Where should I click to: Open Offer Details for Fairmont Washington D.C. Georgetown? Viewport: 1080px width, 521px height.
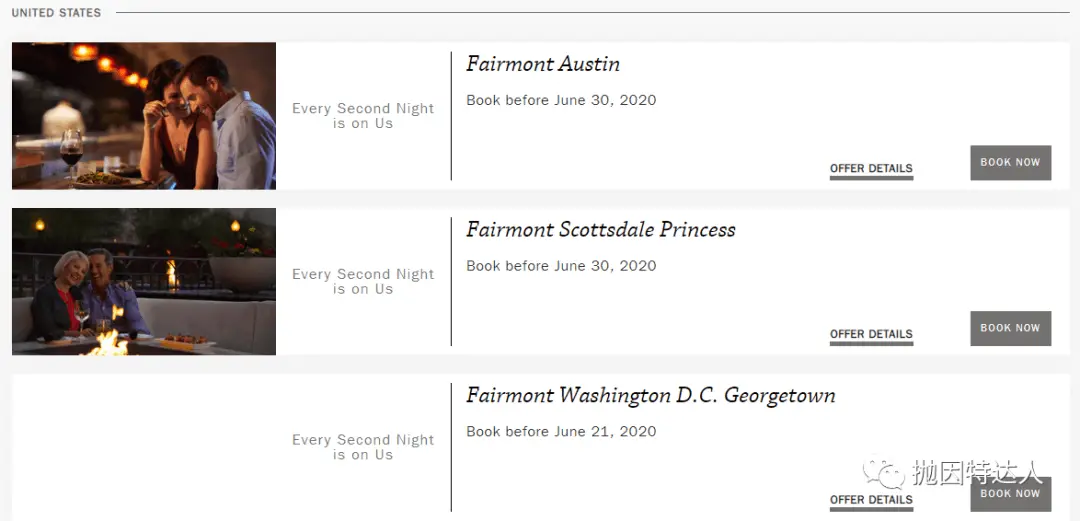coord(871,500)
